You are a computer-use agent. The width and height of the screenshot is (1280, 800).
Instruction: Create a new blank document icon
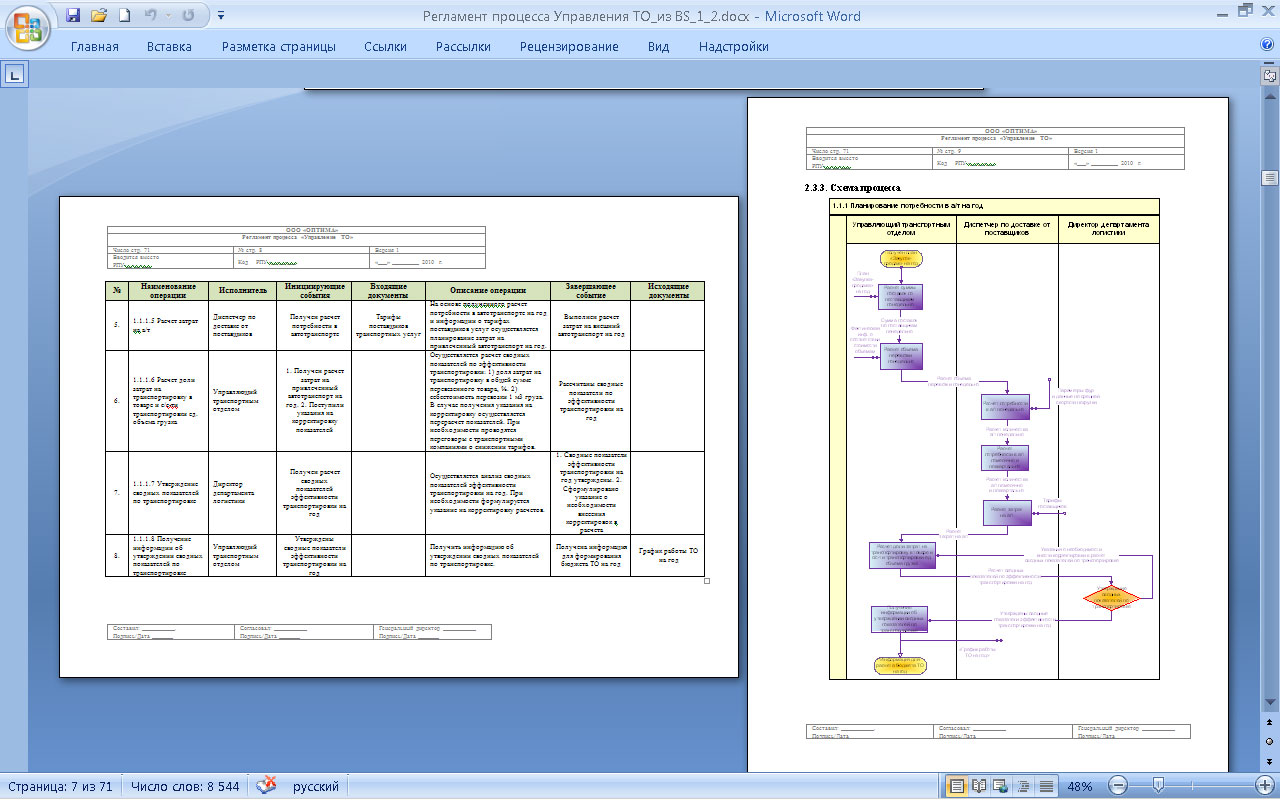click(124, 16)
